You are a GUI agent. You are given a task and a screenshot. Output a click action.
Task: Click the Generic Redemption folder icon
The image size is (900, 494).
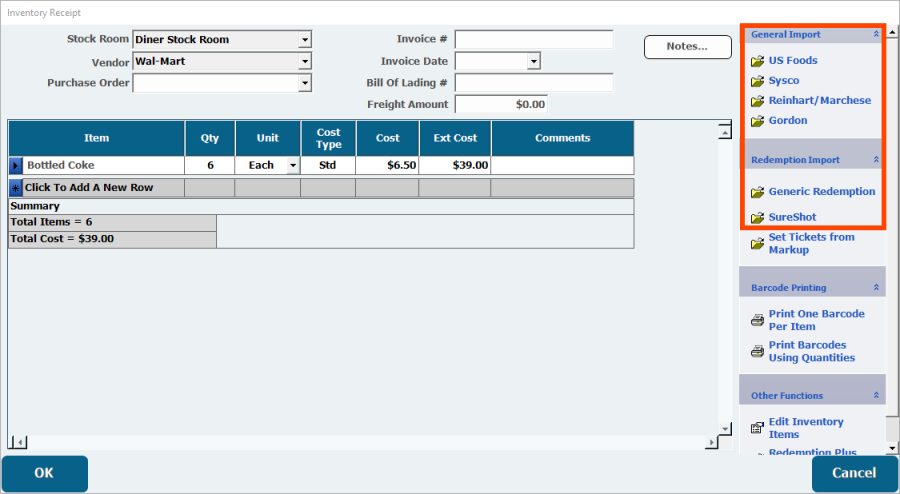tap(757, 192)
